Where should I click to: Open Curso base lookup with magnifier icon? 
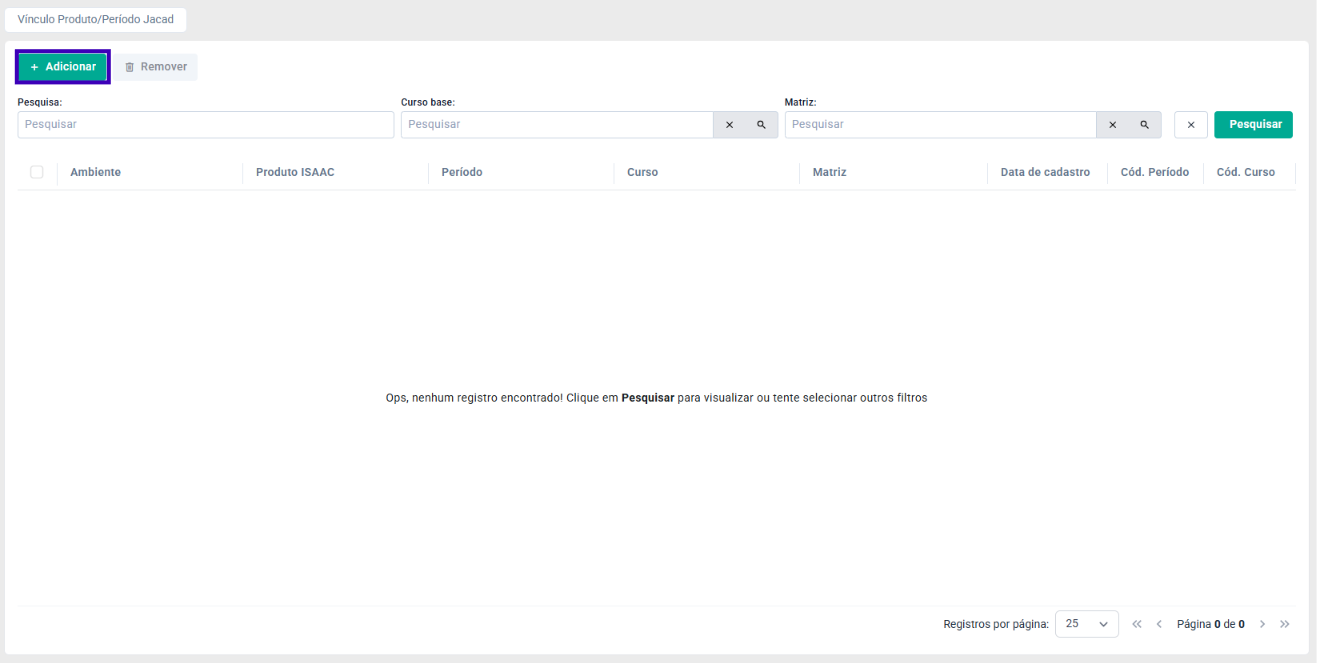tap(761, 125)
